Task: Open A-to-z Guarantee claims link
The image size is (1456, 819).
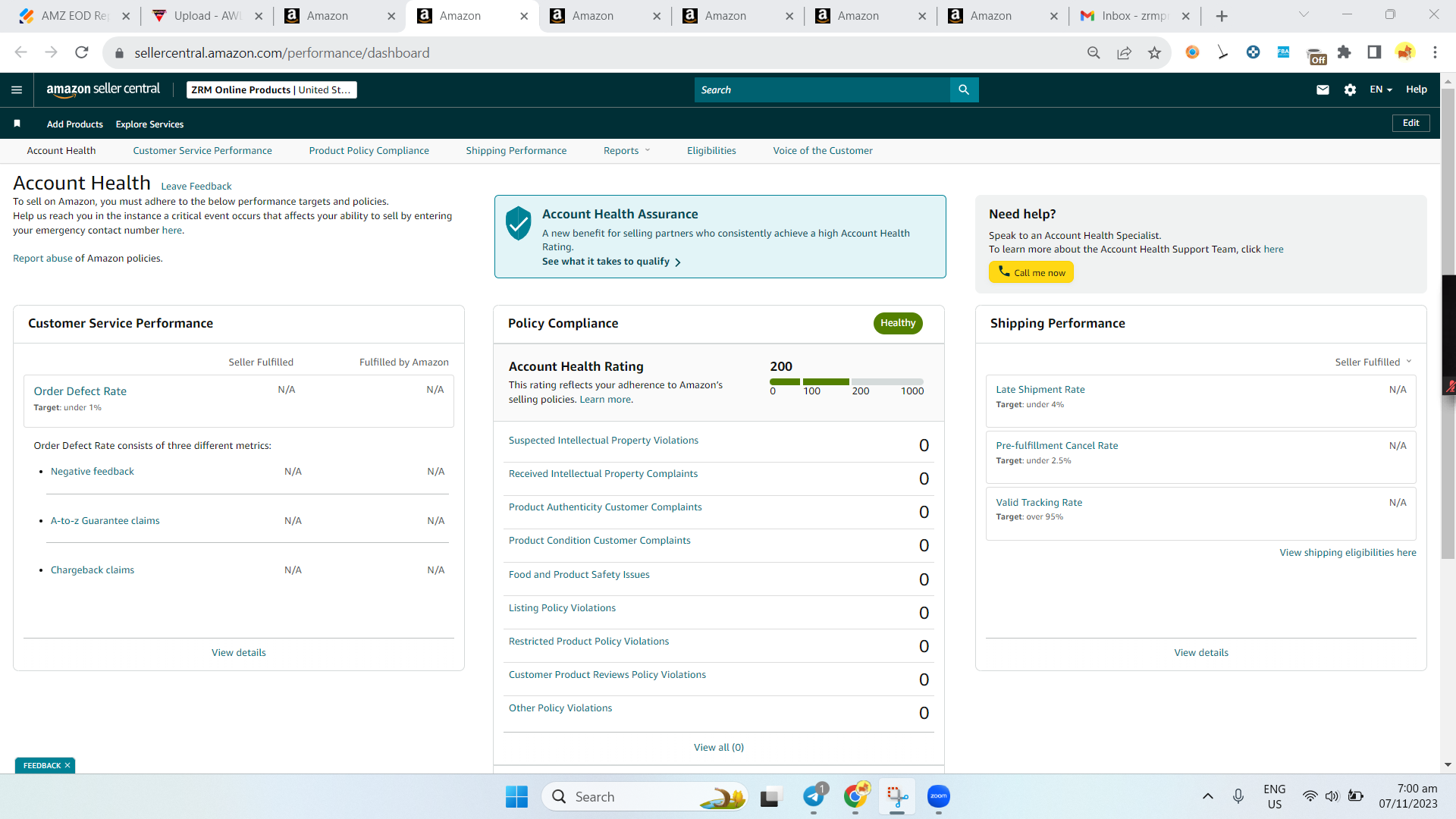Action: click(x=105, y=520)
